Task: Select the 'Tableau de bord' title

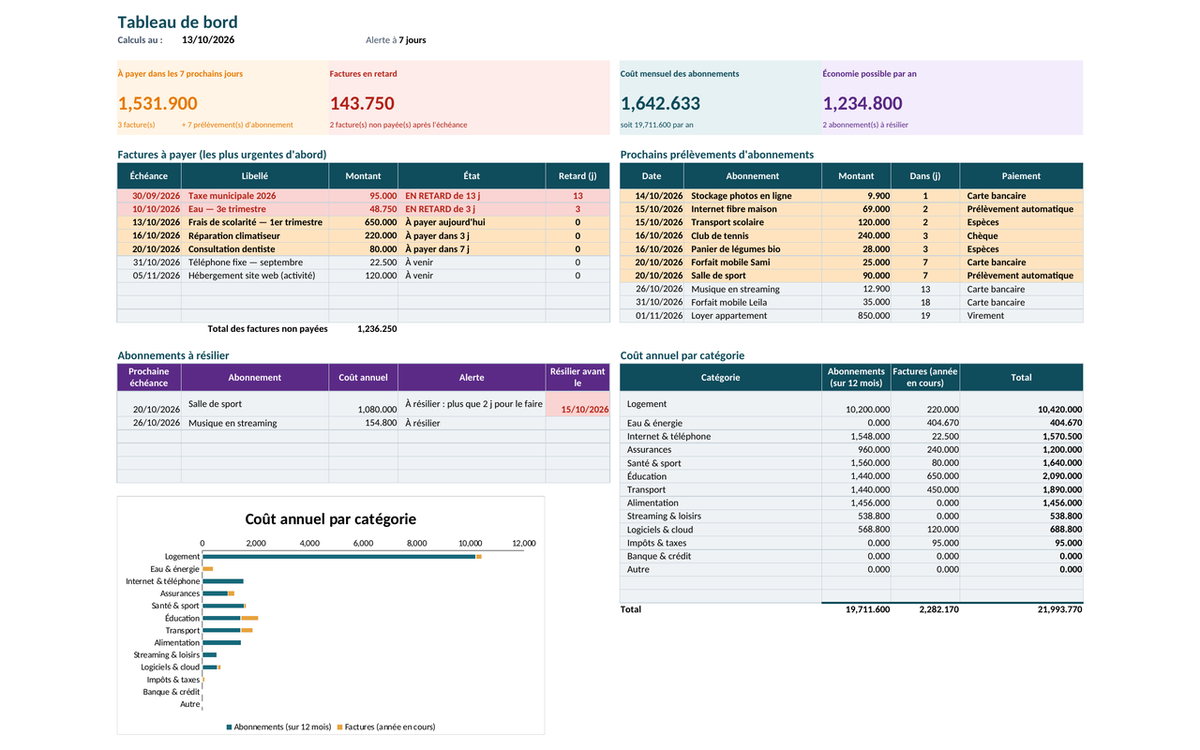Action: [x=177, y=22]
